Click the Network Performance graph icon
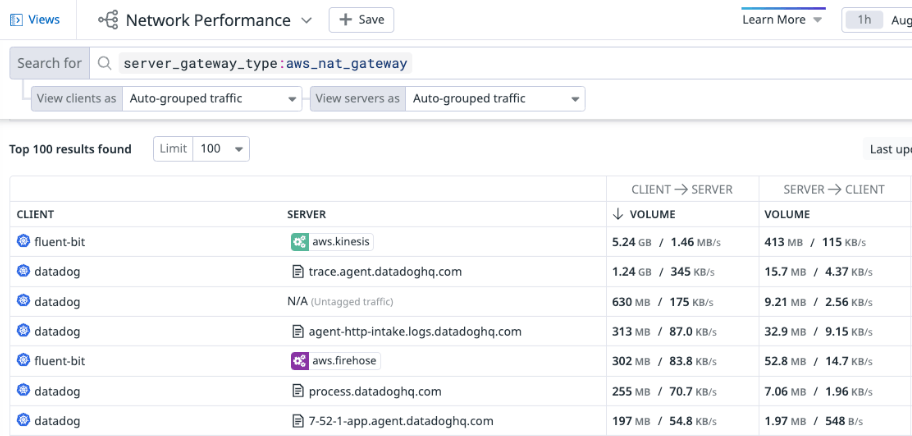The height and width of the screenshot is (436, 912). (x=108, y=20)
